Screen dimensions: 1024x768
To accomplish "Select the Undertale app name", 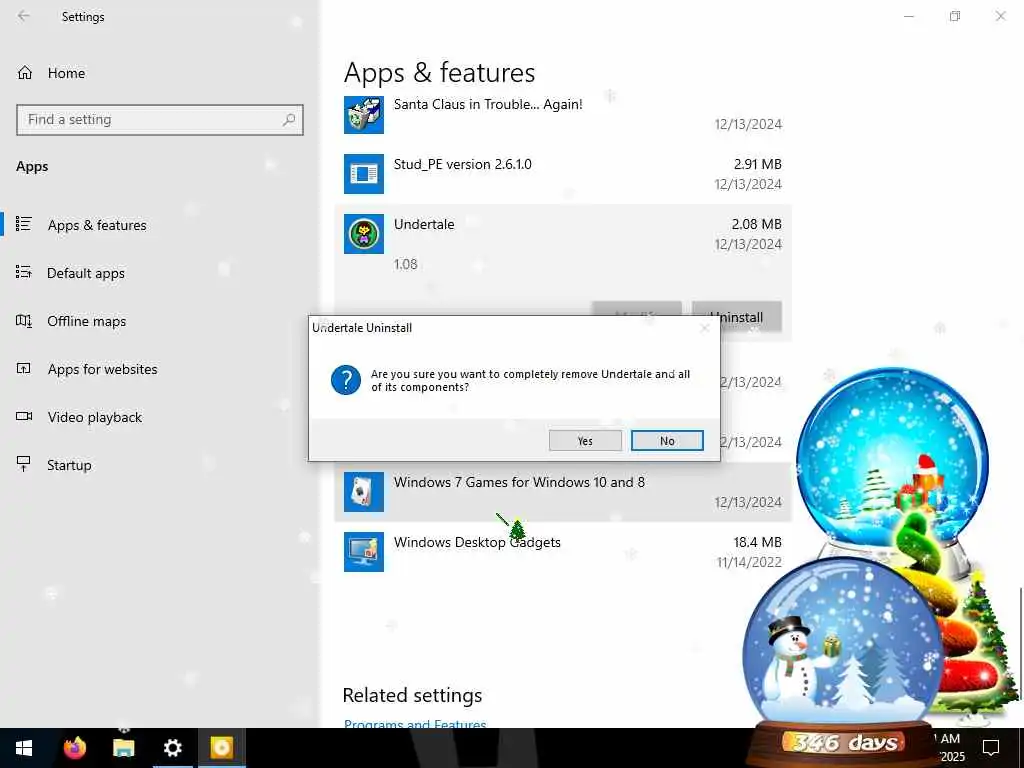I will 424,224.
